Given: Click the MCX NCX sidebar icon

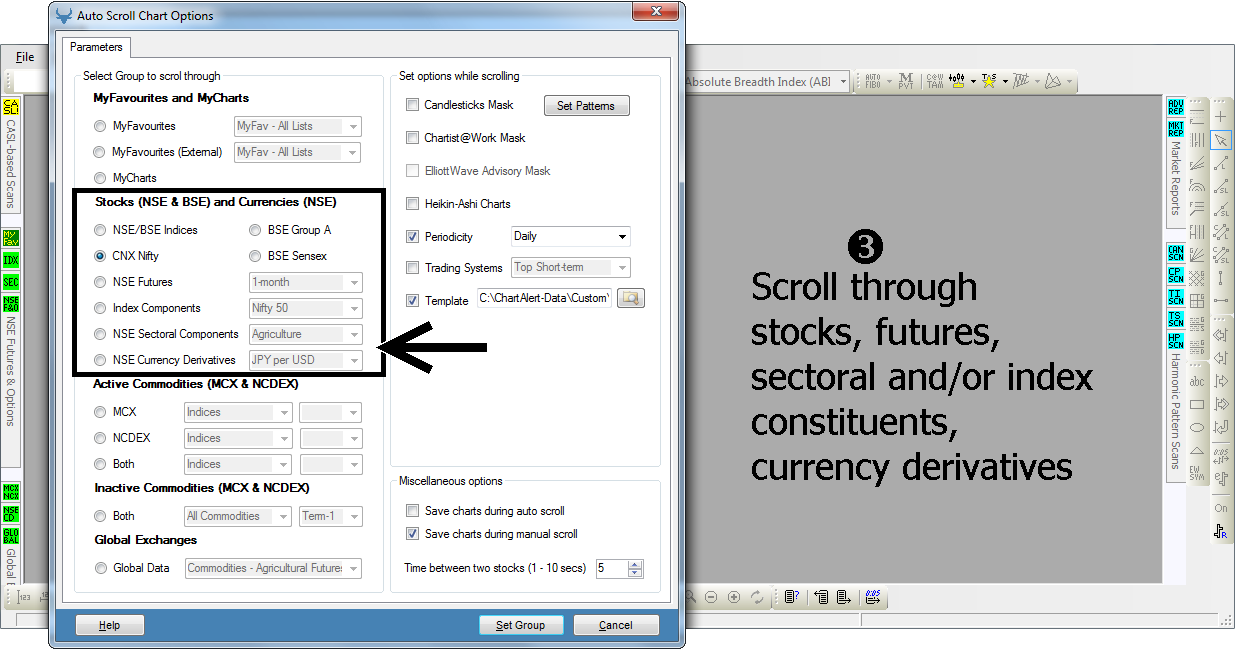Looking at the screenshot, I should [11, 492].
